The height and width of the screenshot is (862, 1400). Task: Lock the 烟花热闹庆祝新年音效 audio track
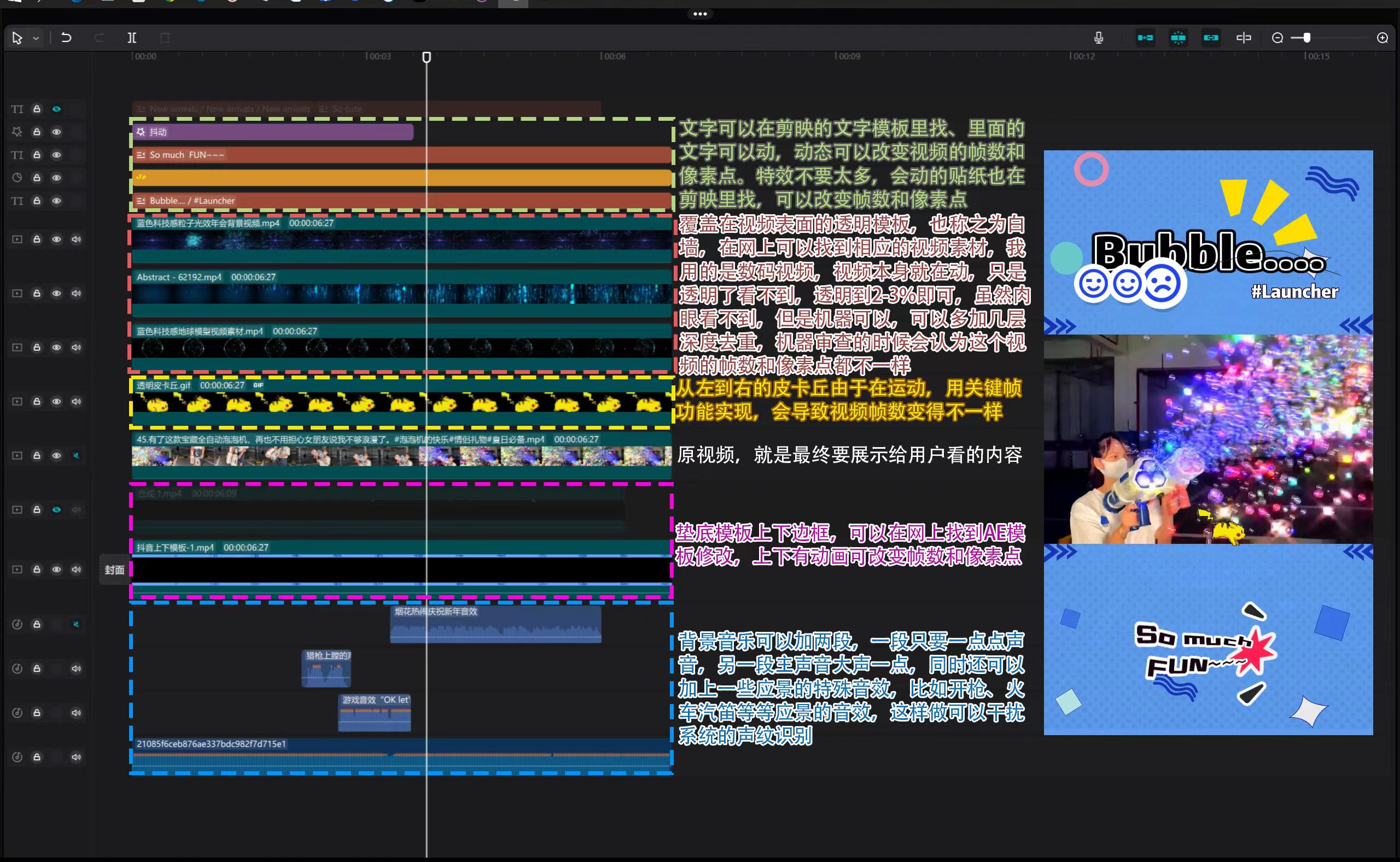(x=37, y=624)
